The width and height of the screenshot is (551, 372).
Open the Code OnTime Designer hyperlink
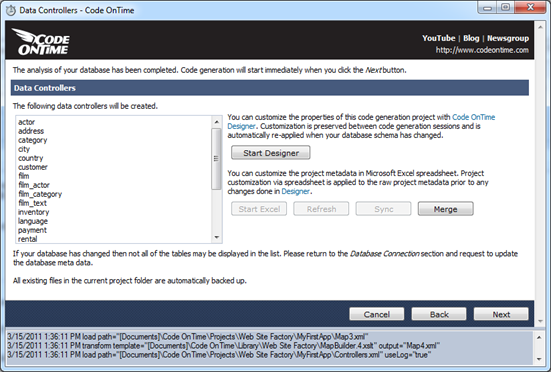pyautogui.click(x=473, y=117)
